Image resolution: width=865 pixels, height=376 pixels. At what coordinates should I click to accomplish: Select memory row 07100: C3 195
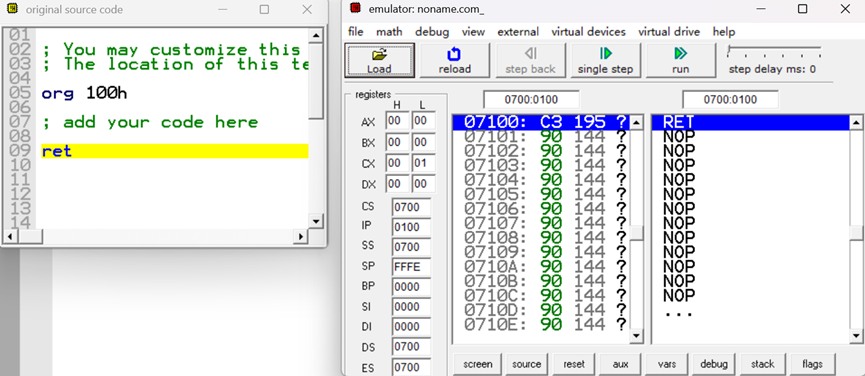[x=541, y=122]
